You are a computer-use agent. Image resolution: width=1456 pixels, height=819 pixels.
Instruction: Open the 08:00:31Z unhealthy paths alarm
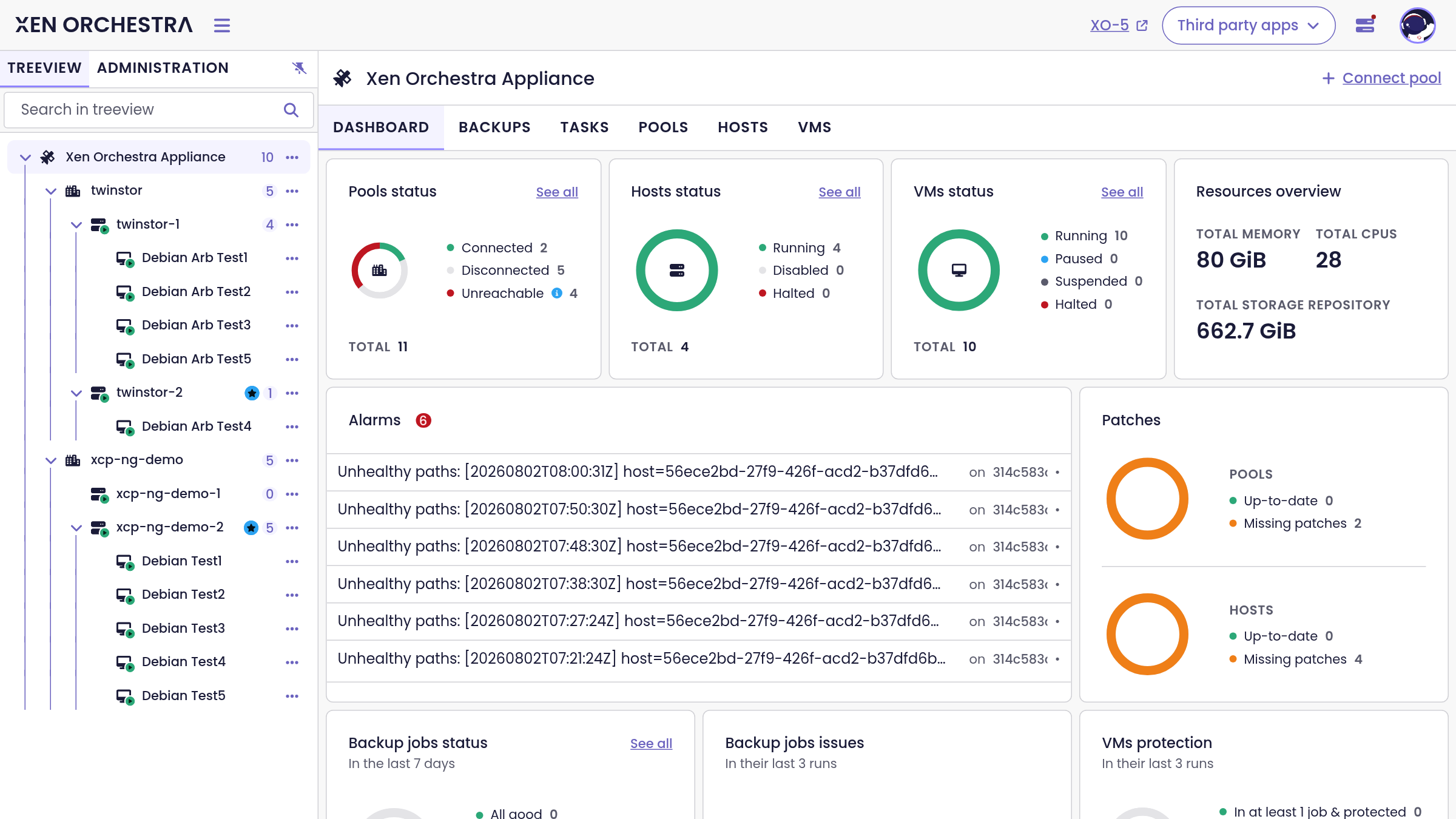tap(699, 472)
